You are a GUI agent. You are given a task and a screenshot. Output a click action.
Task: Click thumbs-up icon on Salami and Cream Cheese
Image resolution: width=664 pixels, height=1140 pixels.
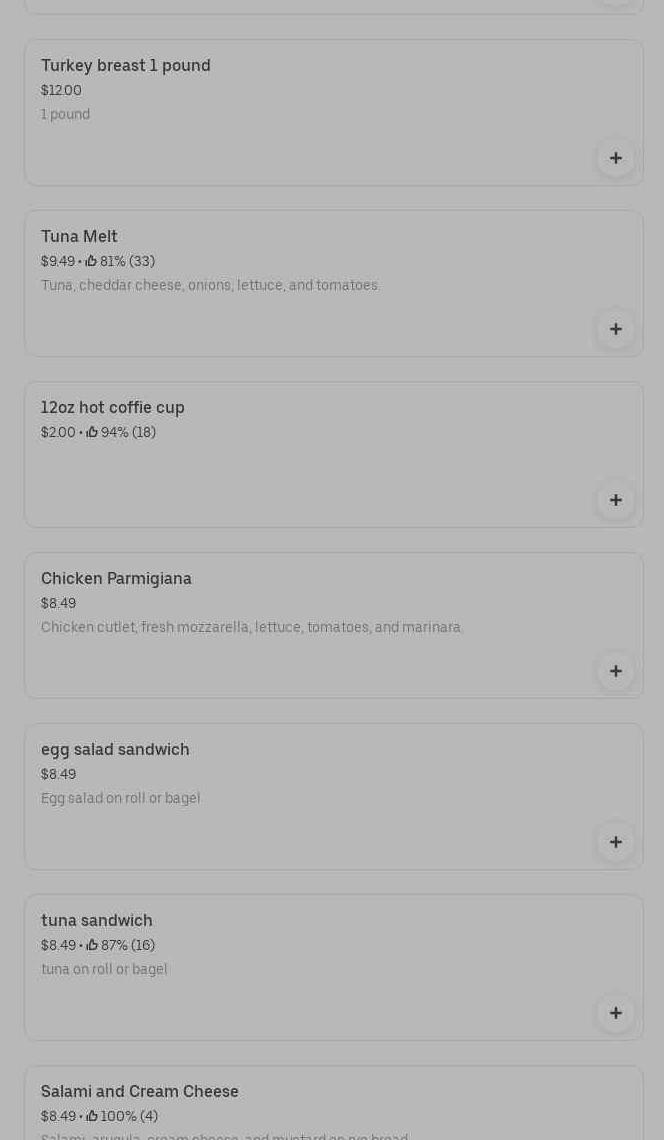point(92,1116)
